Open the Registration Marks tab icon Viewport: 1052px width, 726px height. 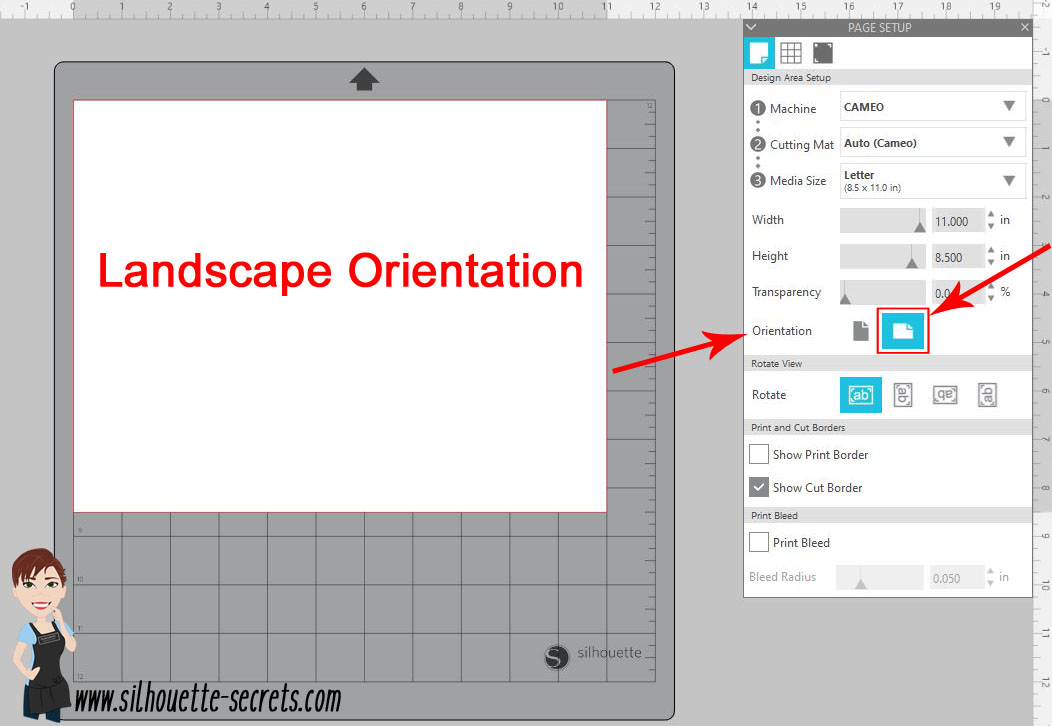[822, 53]
